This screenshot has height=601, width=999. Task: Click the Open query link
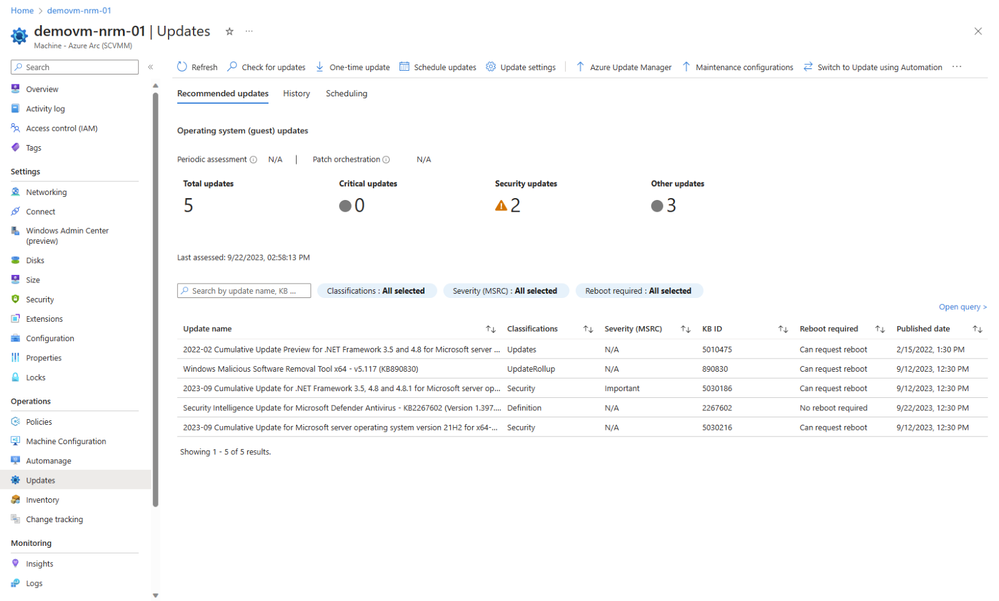point(963,307)
